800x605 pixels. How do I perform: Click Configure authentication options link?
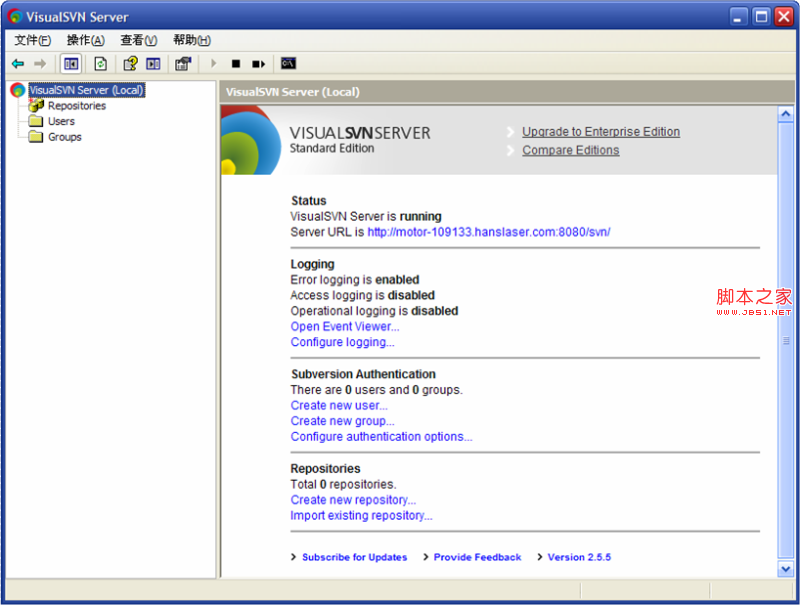pos(381,437)
